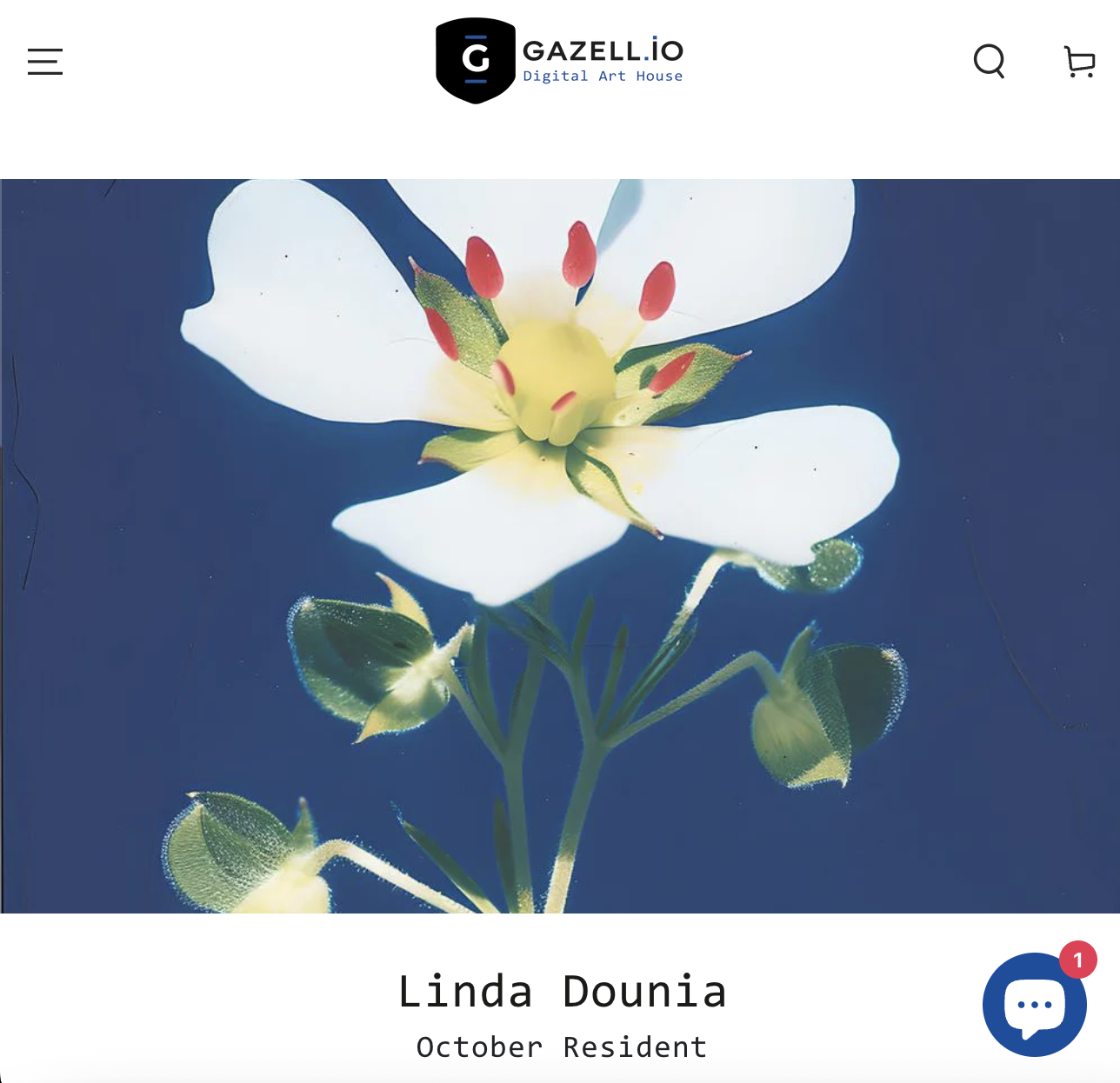Click the topmost red stamen in artwork

click(x=578, y=254)
